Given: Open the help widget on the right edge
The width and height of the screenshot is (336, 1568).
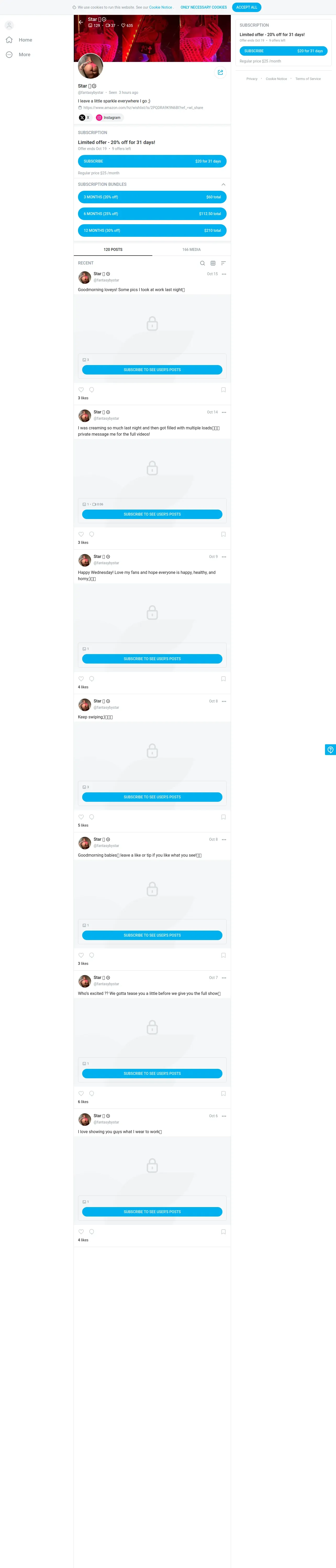Looking at the screenshot, I should (x=331, y=750).
